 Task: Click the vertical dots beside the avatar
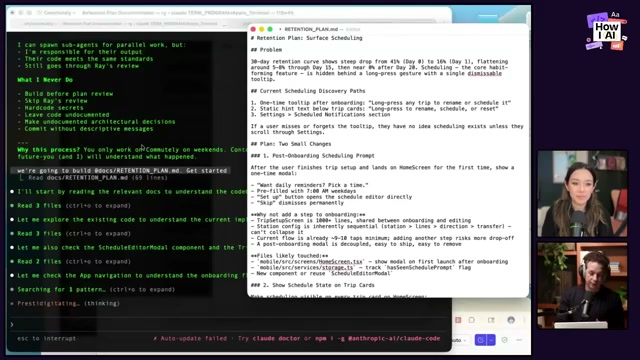524,320
